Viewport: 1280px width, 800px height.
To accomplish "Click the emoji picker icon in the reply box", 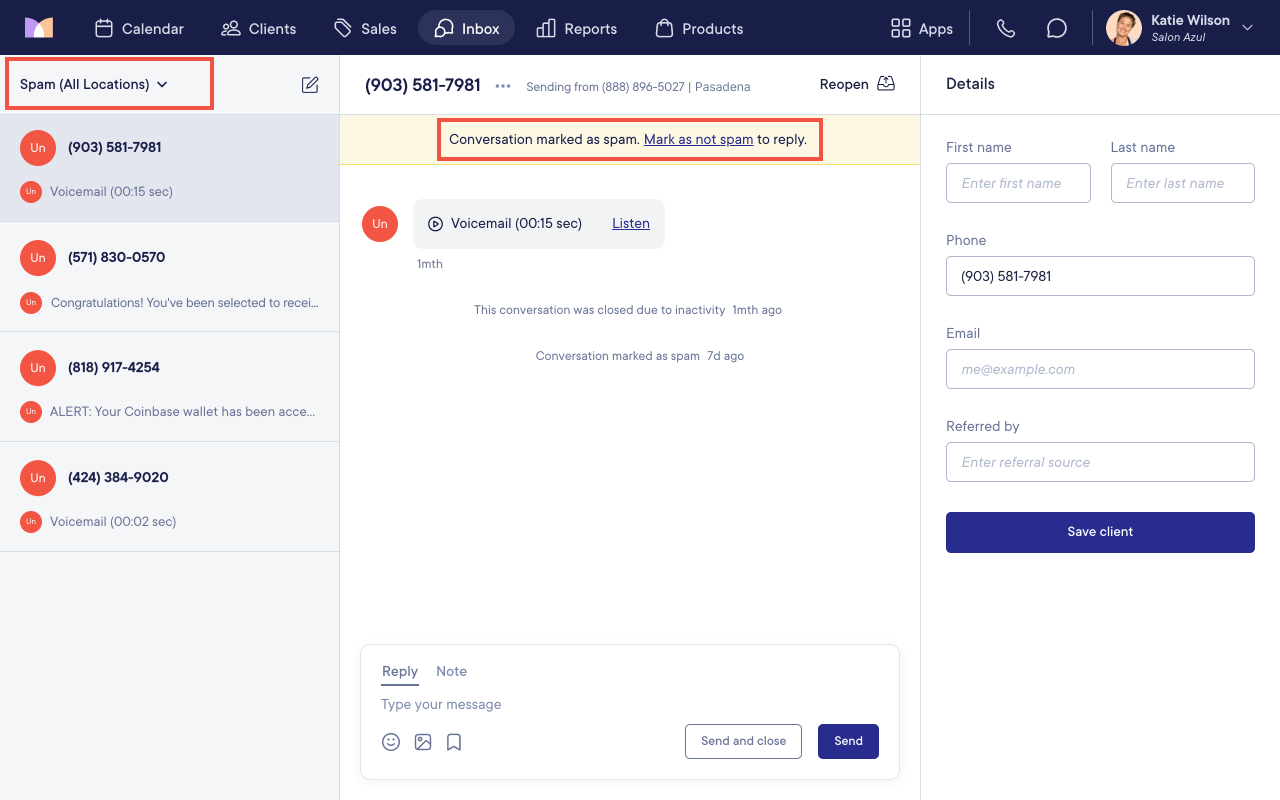I will pyautogui.click(x=391, y=742).
